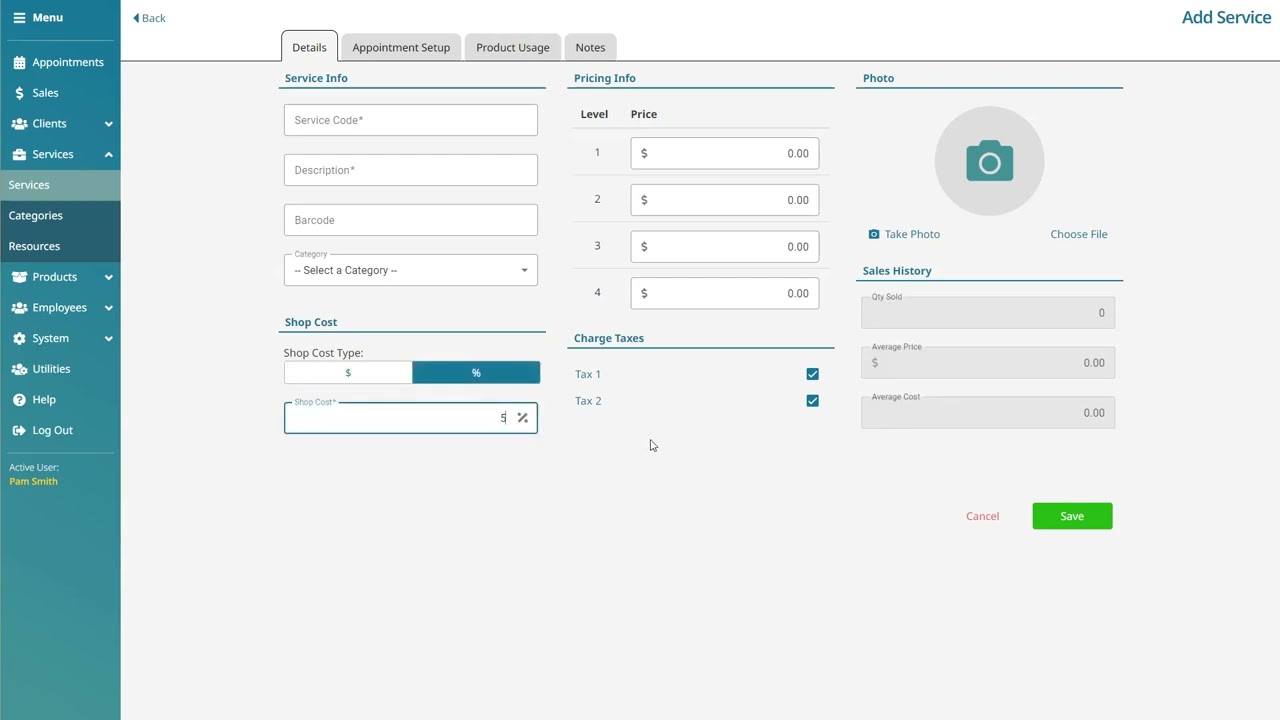Expand the Clients submenu chevron
Image resolution: width=1280 pixels, height=720 pixels.
pos(108,124)
